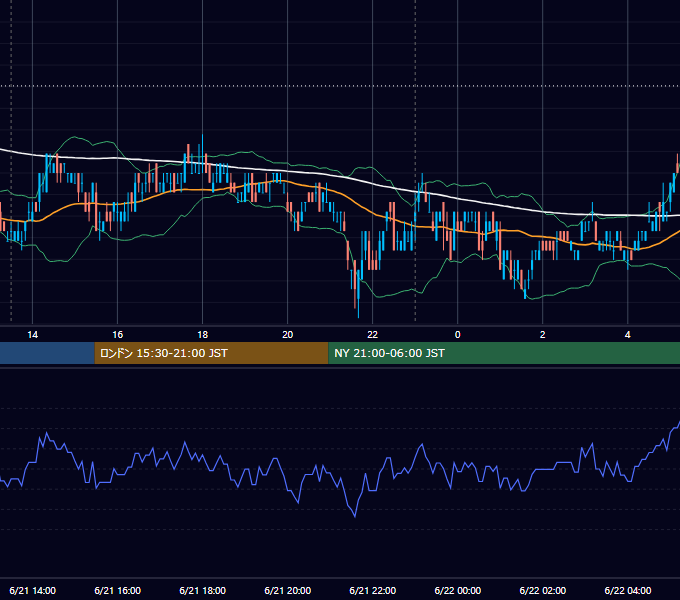Click the 6/21 18:00 date label
This screenshot has height=600, width=680.
click(203, 590)
